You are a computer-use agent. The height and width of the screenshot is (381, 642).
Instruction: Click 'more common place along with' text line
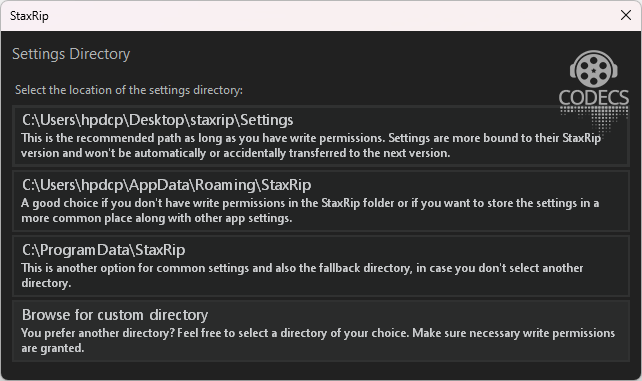tap(156, 218)
